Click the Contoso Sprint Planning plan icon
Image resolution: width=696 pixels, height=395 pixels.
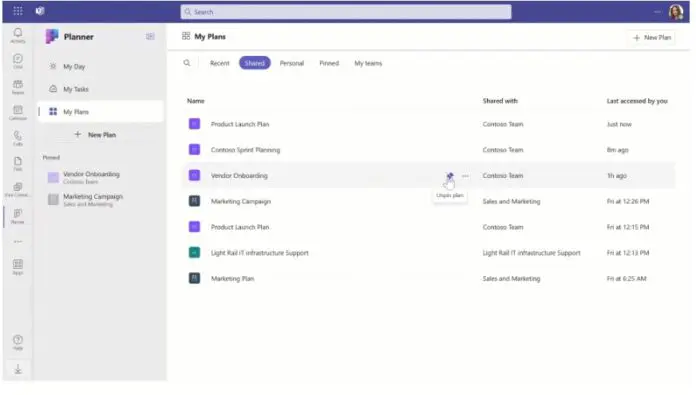point(194,150)
